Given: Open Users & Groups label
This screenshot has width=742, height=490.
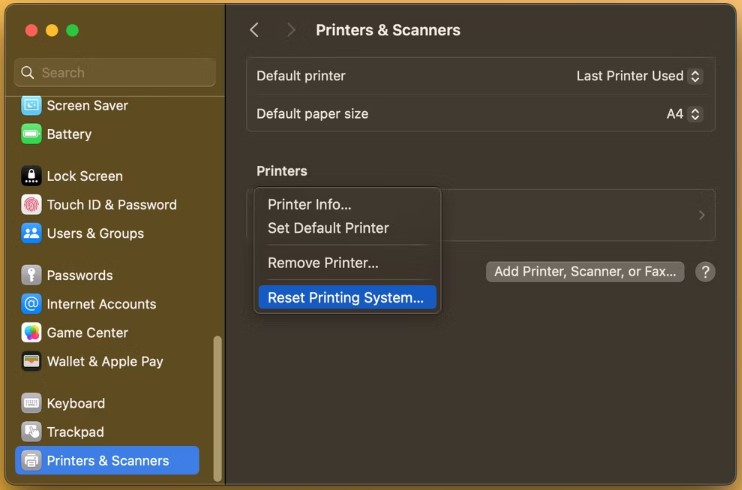Looking at the screenshot, I should point(95,233).
